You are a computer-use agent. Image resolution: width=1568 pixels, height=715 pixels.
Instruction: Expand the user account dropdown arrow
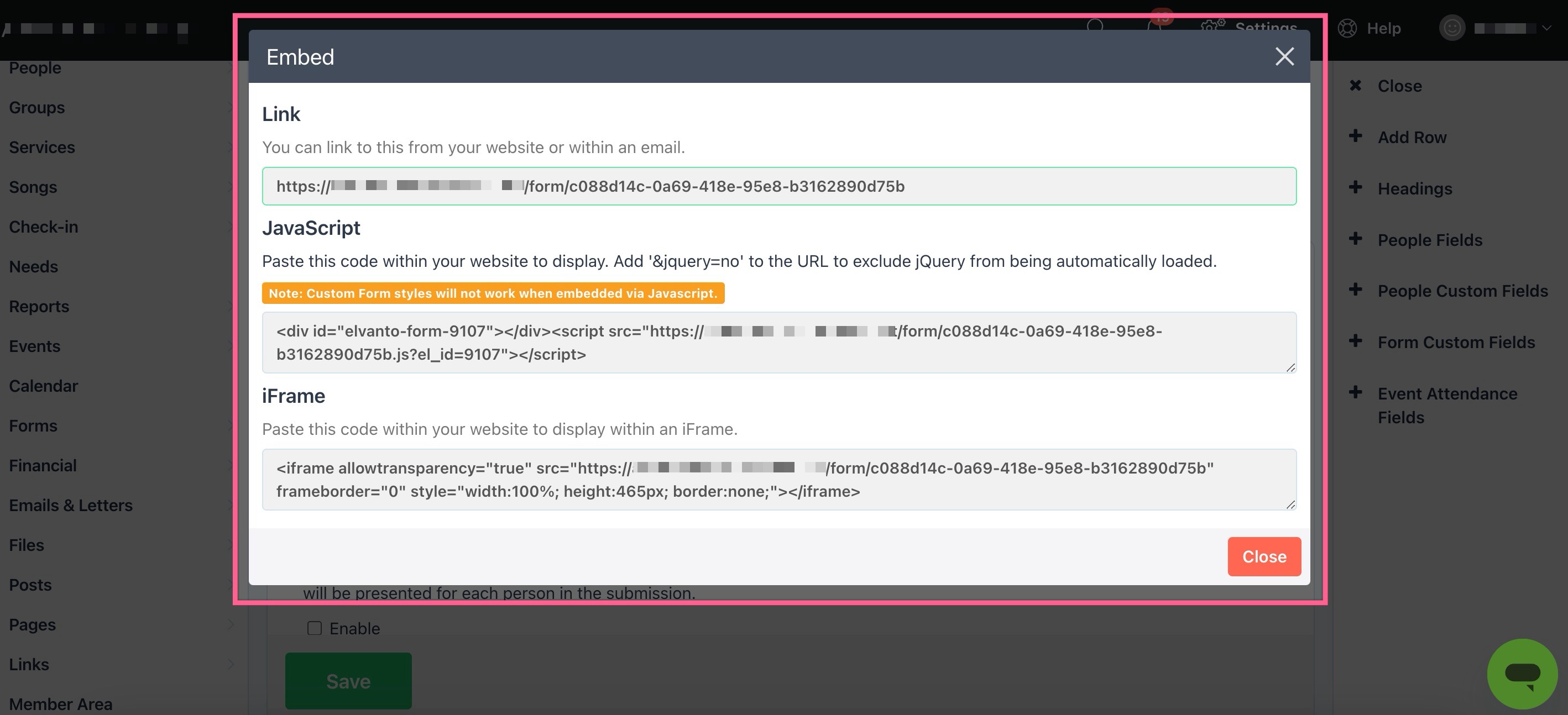1546,28
